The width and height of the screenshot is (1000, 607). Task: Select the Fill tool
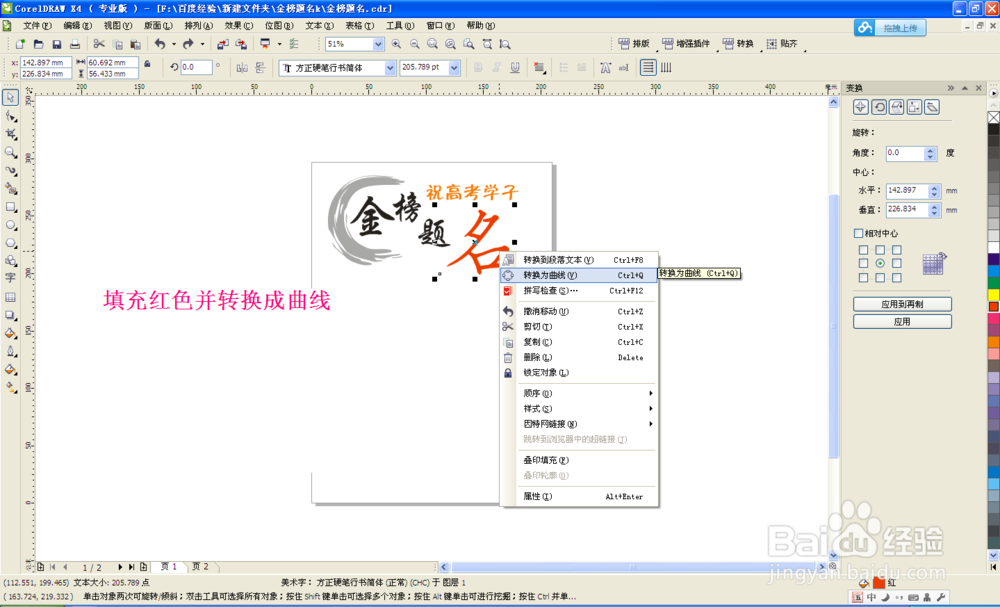(x=11, y=369)
